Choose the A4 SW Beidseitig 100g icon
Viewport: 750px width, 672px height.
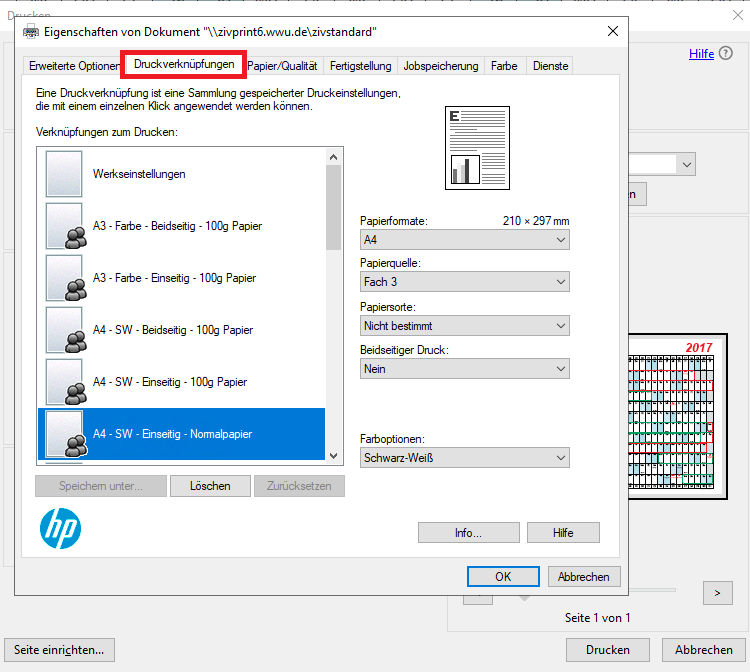[64, 330]
